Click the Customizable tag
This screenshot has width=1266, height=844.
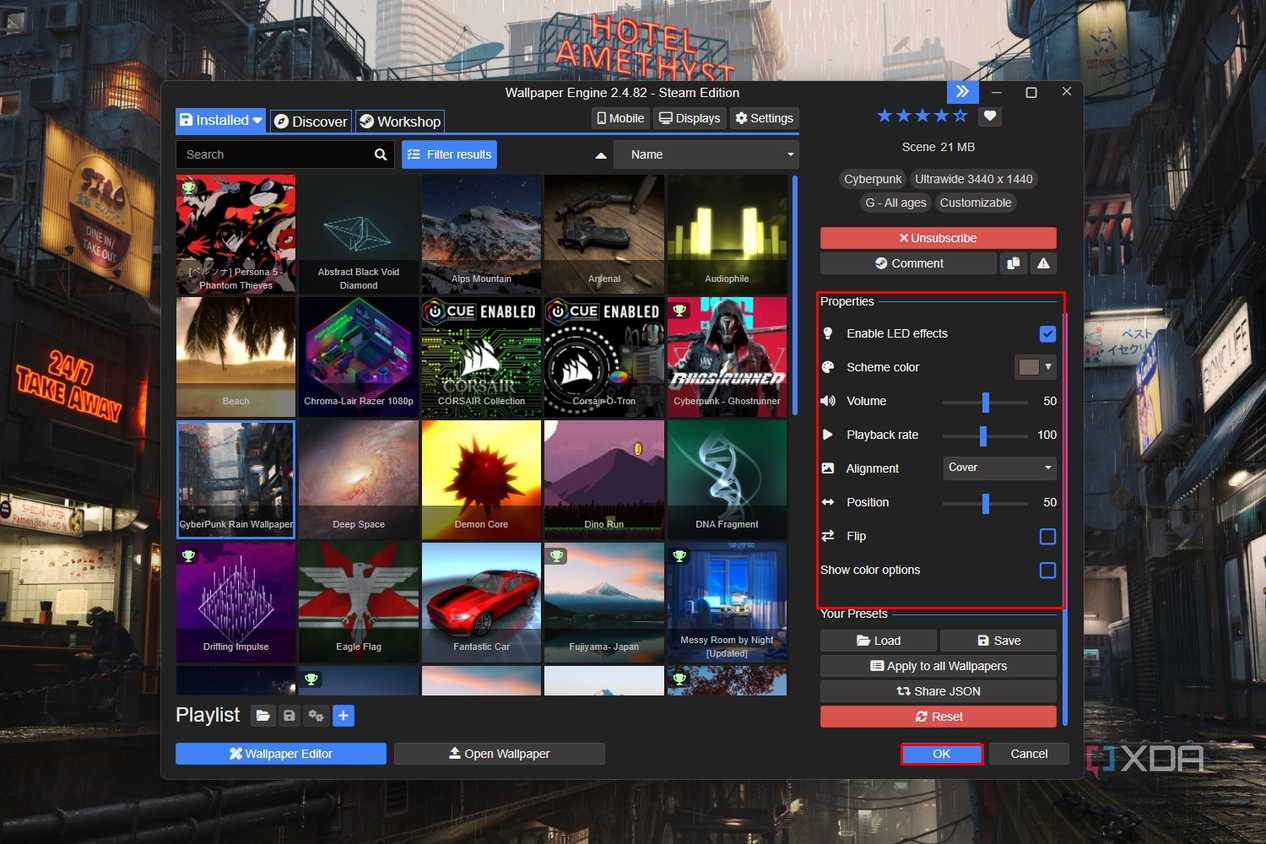pos(976,203)
